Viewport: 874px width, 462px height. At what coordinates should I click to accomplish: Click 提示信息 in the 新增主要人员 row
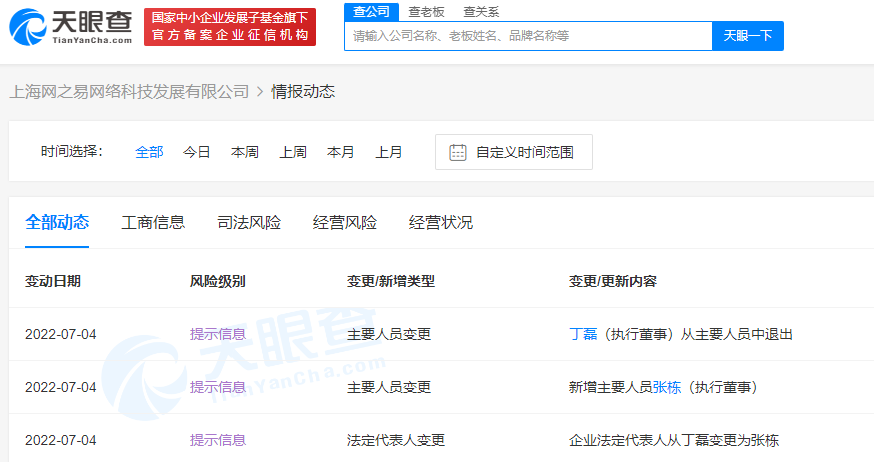217,387
